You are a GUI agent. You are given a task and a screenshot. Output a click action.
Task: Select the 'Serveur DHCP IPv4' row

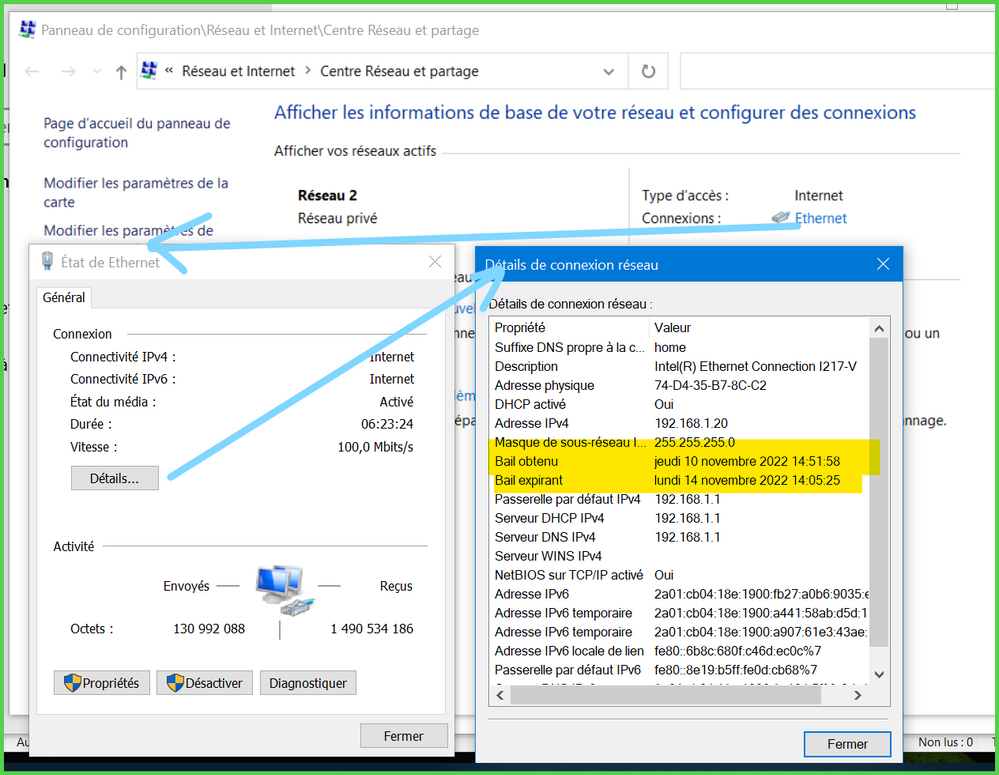tap(680, 518)
